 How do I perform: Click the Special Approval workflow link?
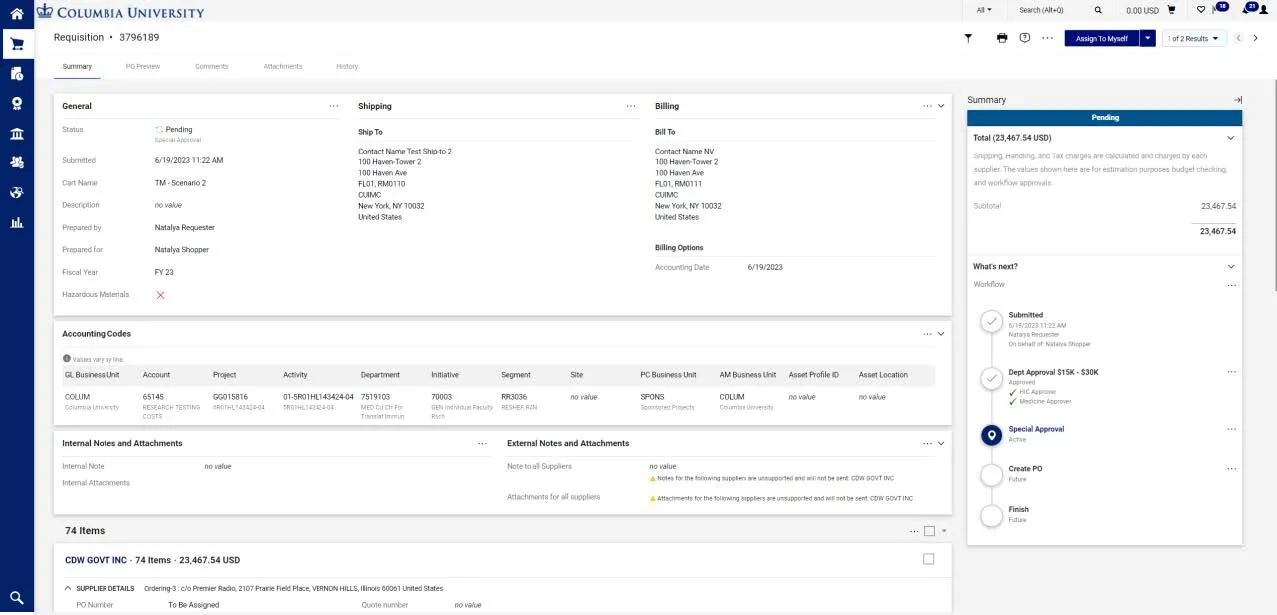click(1036, 429)
